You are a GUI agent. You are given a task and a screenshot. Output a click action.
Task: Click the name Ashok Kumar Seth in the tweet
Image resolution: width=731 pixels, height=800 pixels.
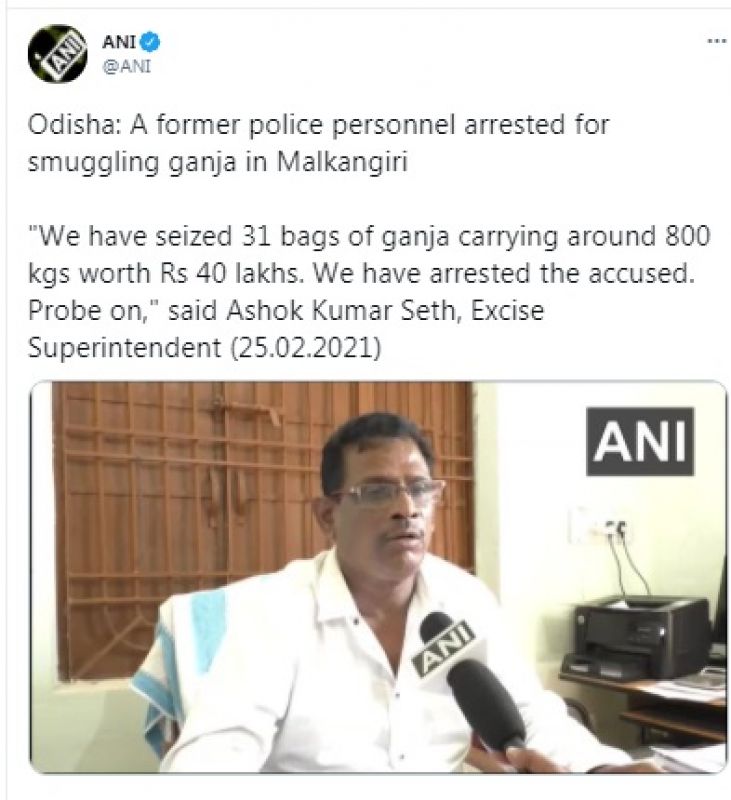click(342, 311)
